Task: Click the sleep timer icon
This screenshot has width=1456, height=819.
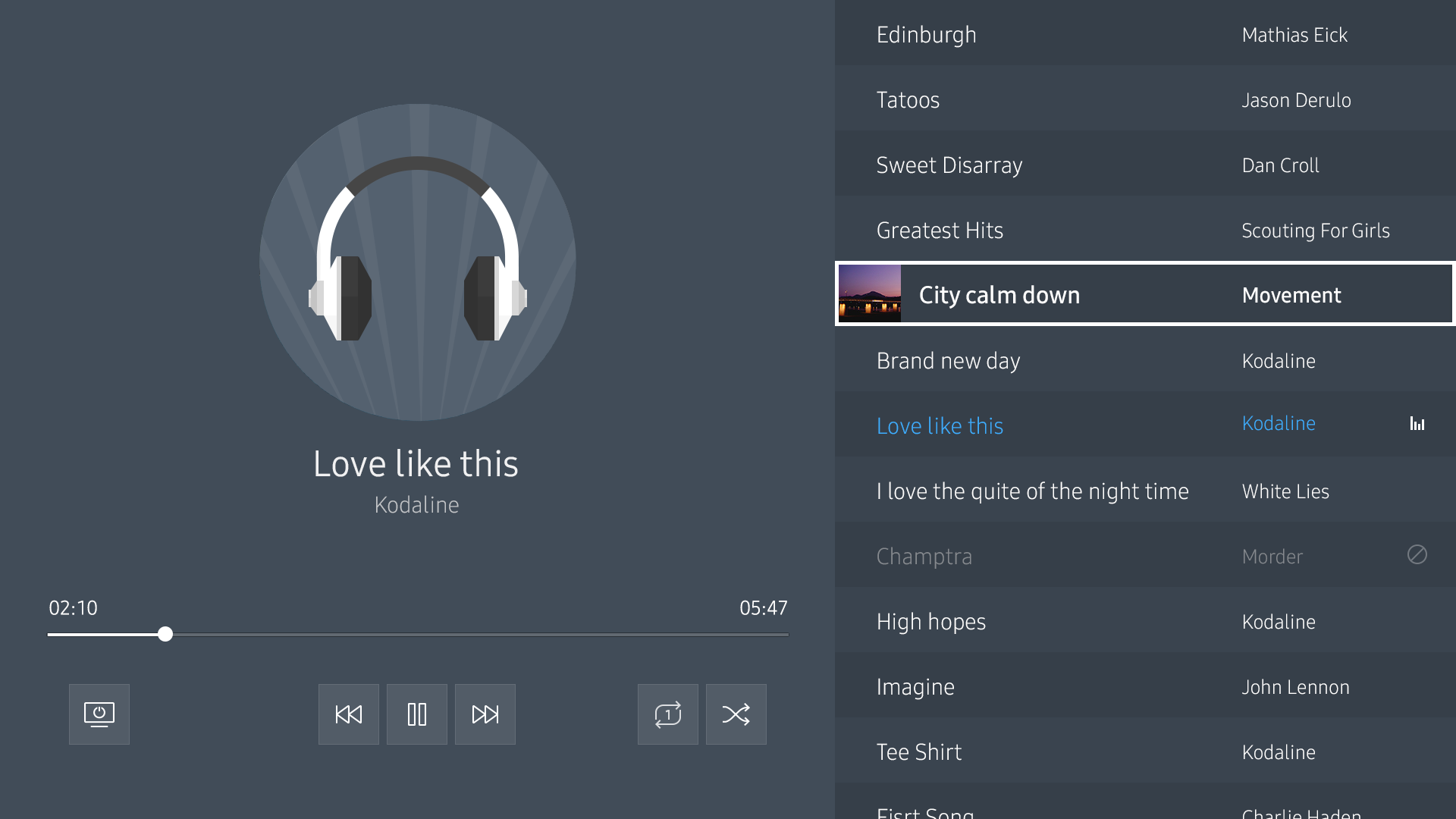Action: pos(98,714)
